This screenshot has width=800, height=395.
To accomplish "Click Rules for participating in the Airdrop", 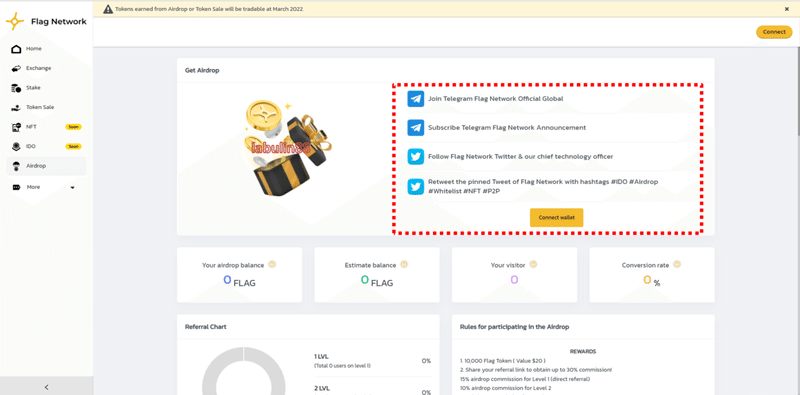I will pos(514,327).
